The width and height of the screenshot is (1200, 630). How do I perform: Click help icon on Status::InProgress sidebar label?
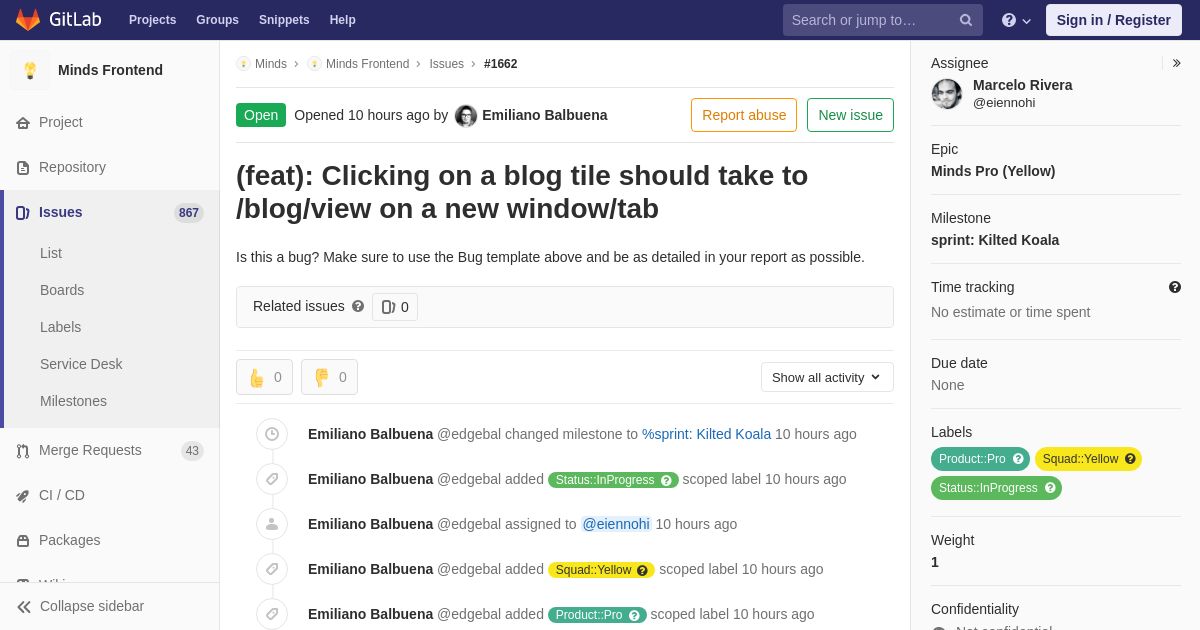1050,488
